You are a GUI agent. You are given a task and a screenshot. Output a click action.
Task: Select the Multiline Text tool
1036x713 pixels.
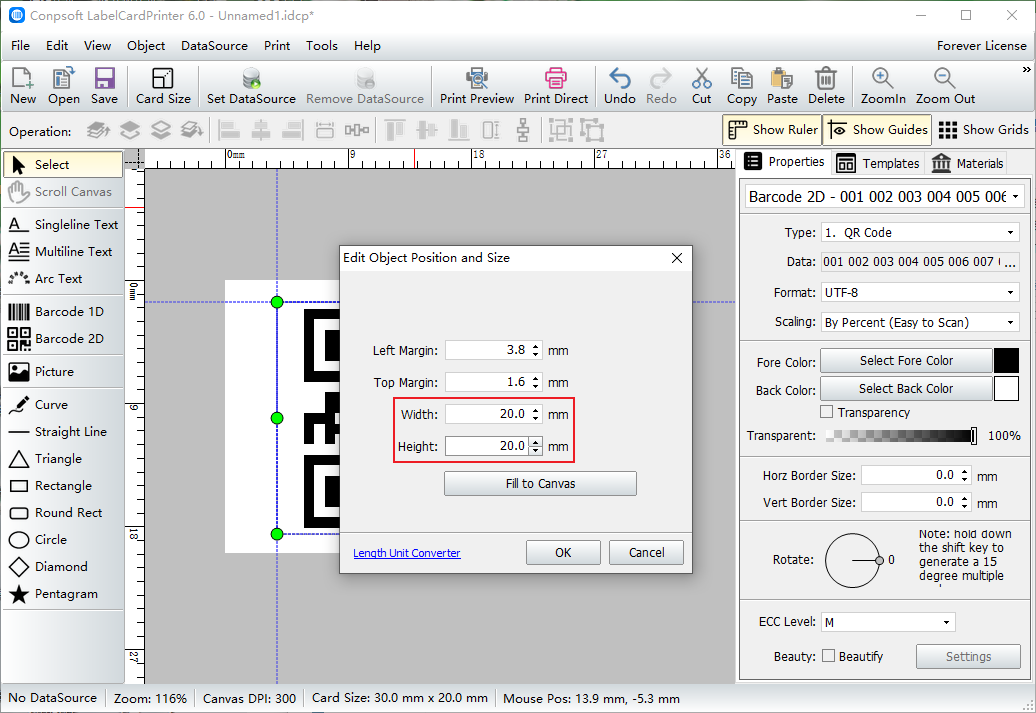coord(63,252)
